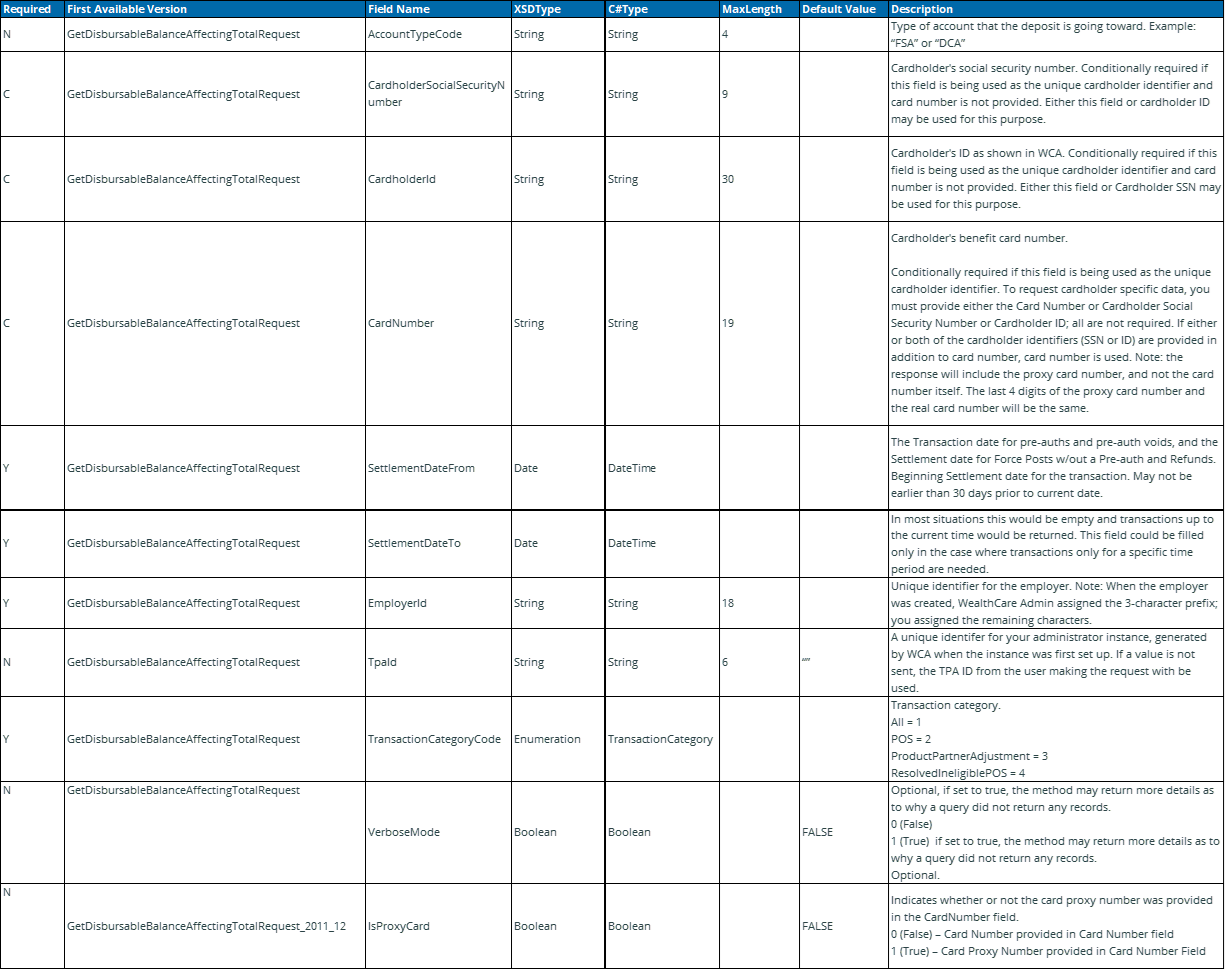Select the 'EmployerId' field name cell
The height and width of the screenshot is (970, 1225).
tap(437, 603)
